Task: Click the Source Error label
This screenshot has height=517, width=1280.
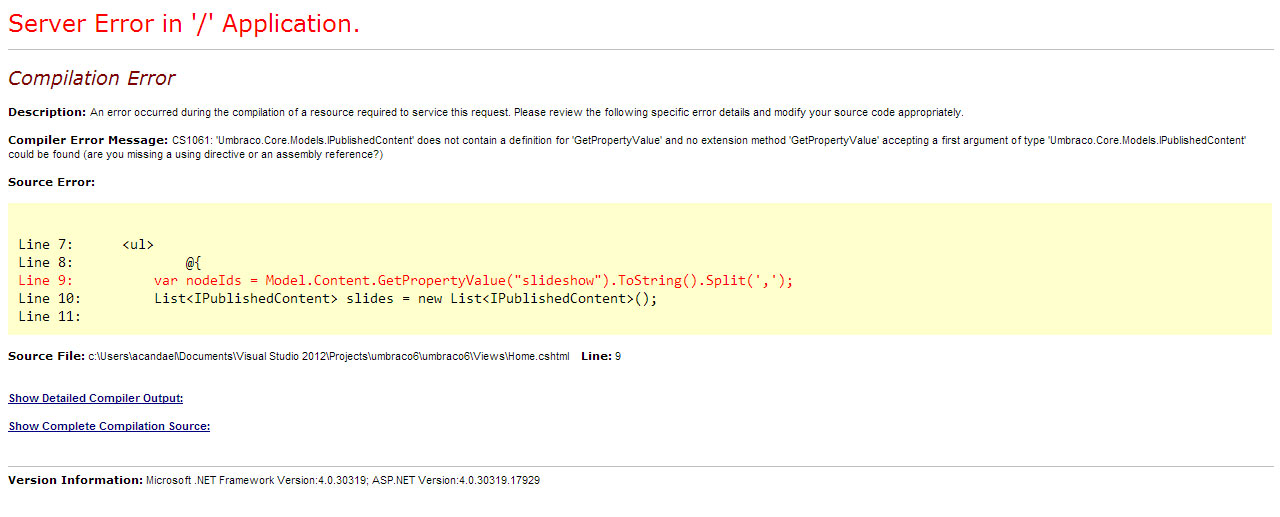Action: [51, 182]
